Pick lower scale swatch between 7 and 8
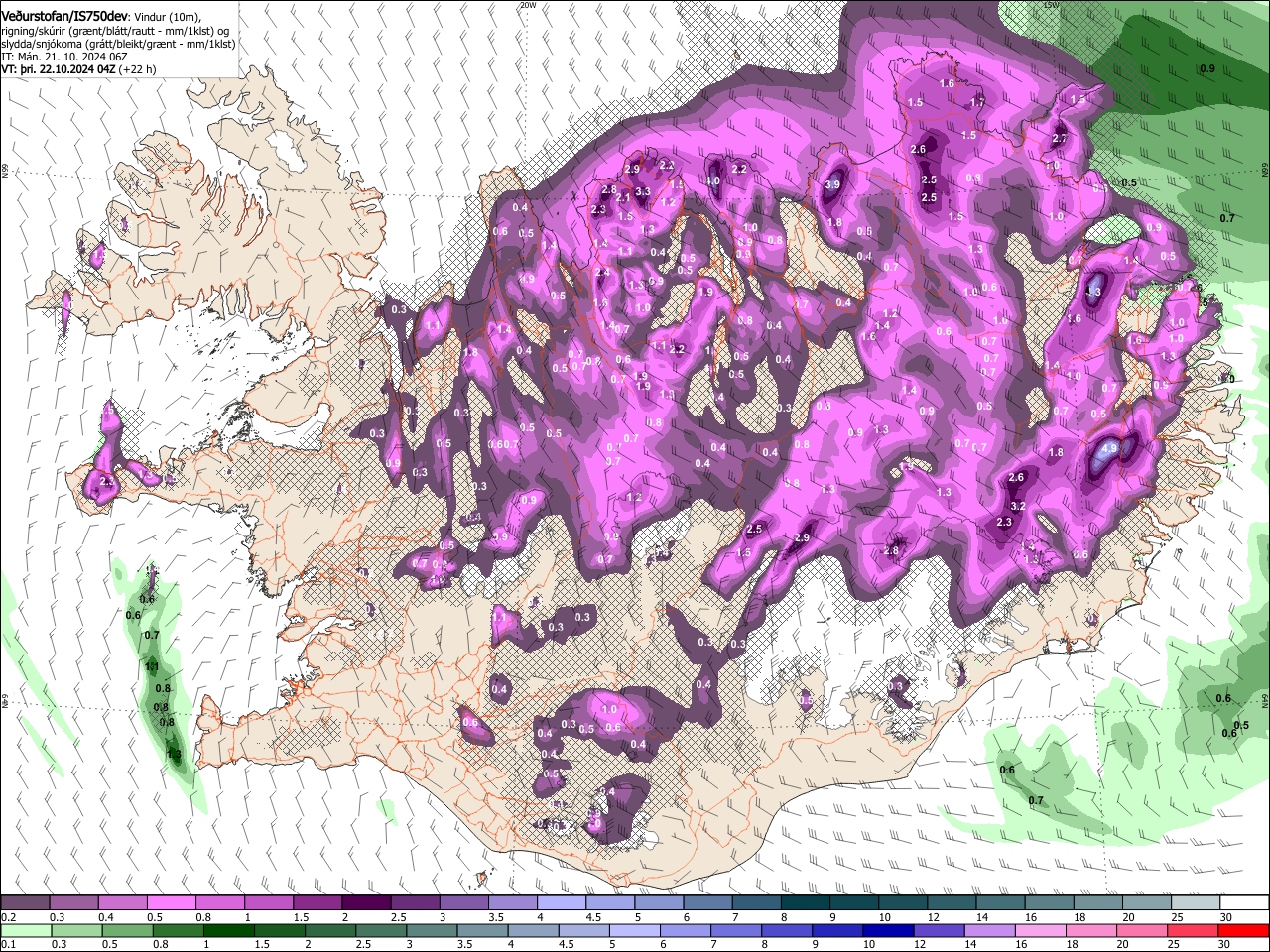Viewport: 1270px width, 952px height. click(736, 931)
